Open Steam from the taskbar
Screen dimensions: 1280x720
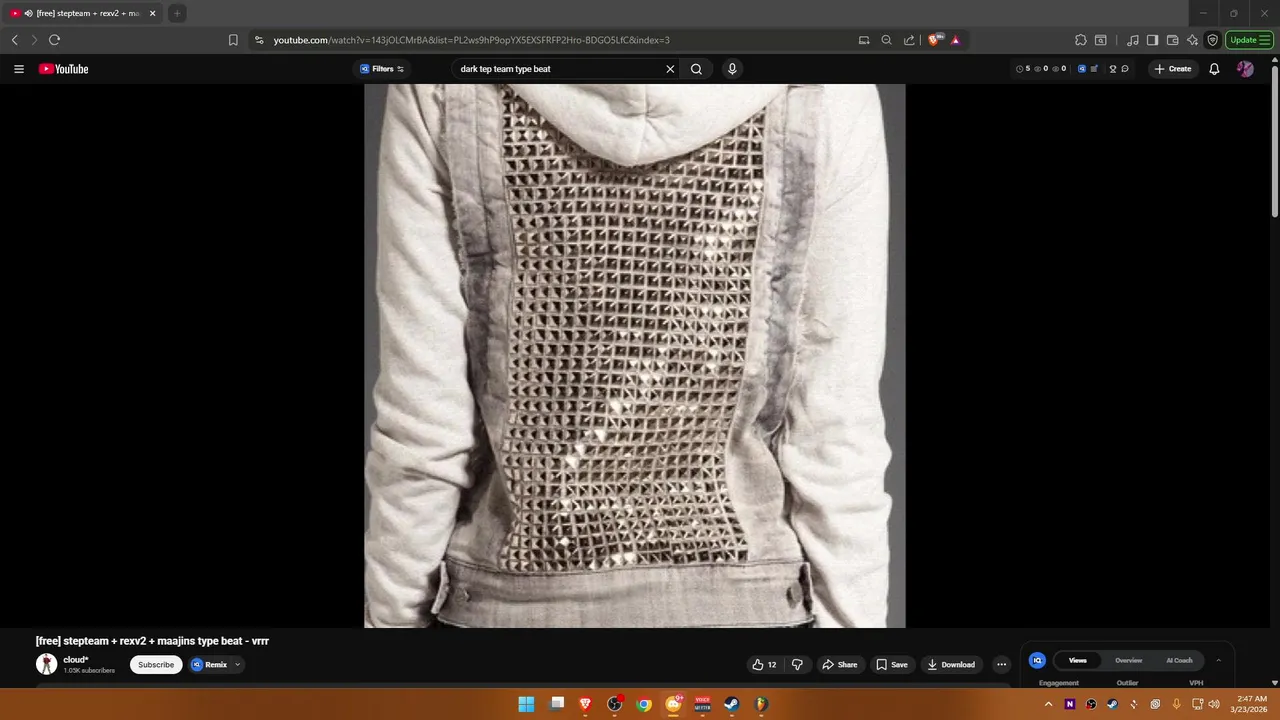(x=732, y=704)
